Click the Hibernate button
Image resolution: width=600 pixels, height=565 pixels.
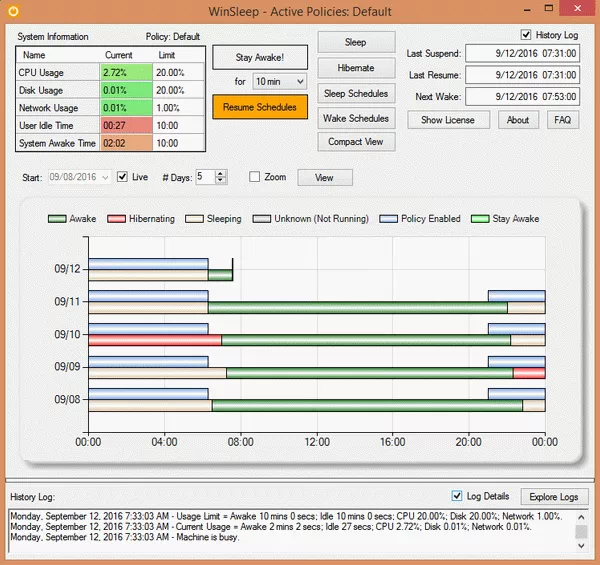(x=355, y=67)
